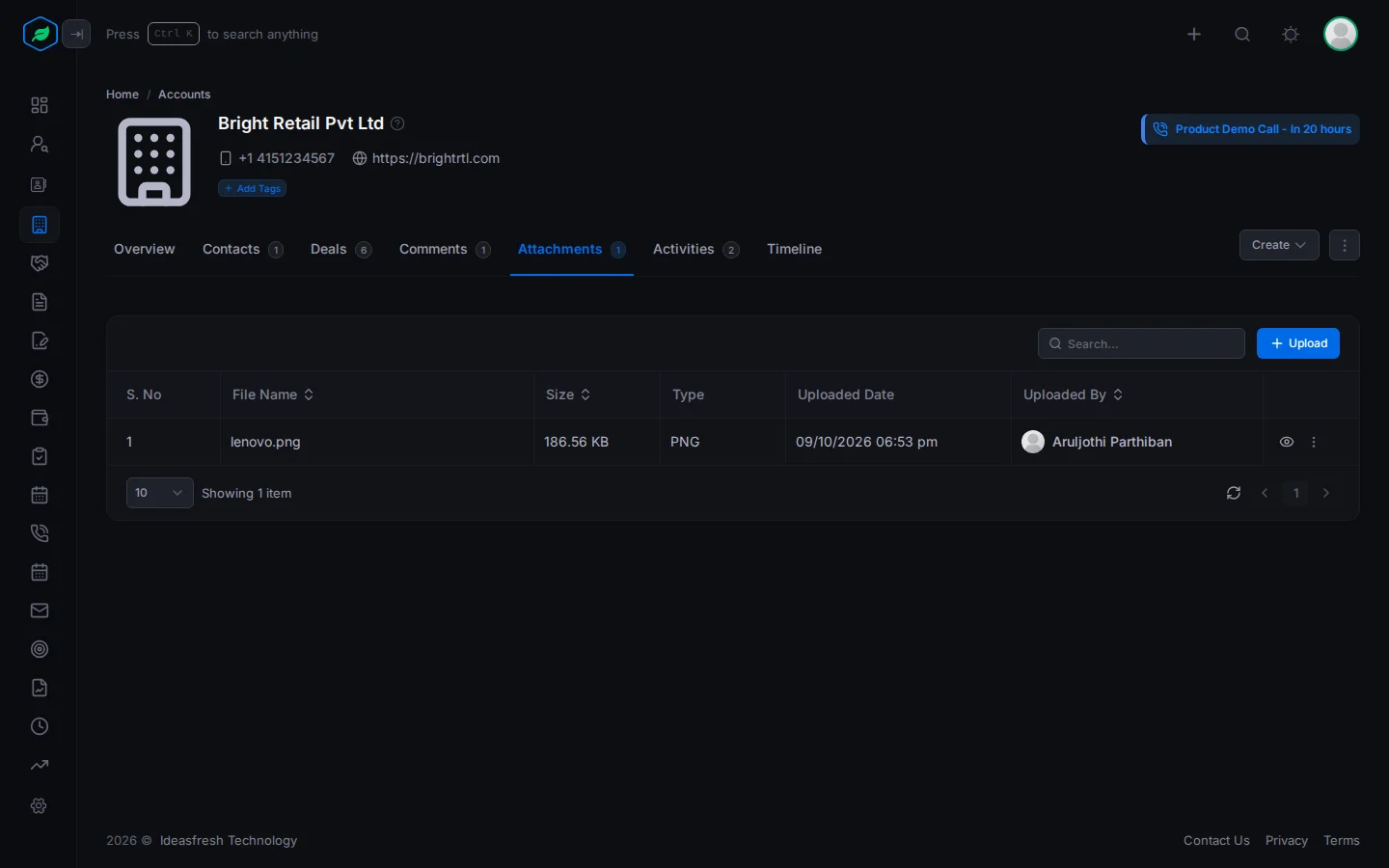Refresh the attachments table
Screen dimensions: 1389x868
1234,493
